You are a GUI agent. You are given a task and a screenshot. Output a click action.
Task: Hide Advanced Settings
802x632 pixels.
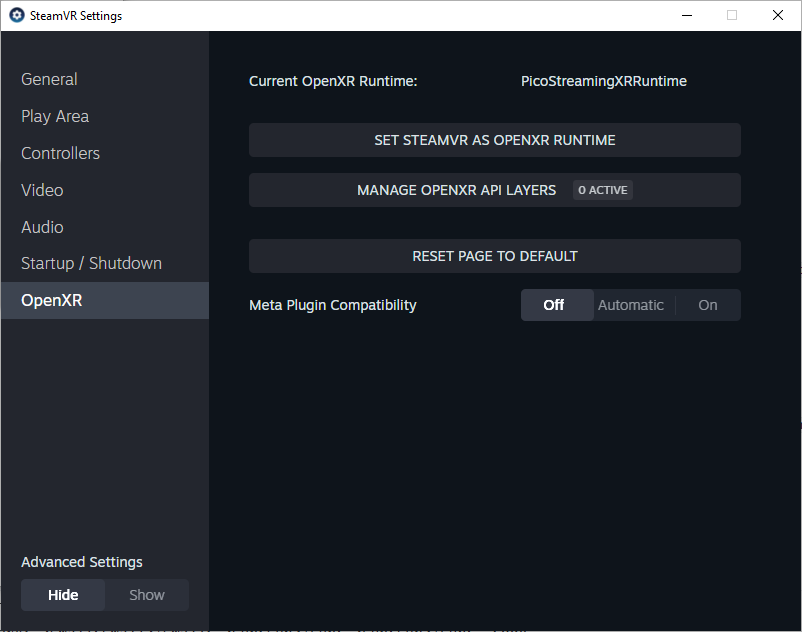point(63,595)
